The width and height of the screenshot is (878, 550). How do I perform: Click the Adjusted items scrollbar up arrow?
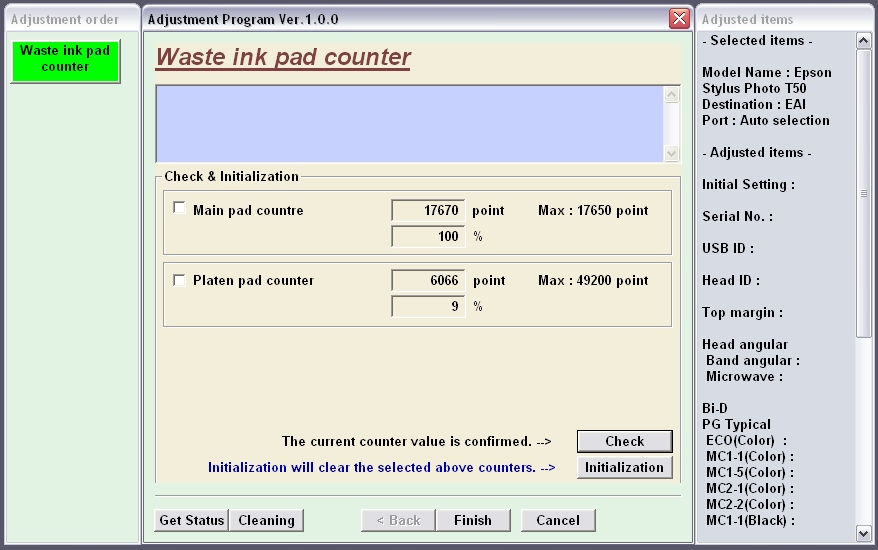coord(863,40)
